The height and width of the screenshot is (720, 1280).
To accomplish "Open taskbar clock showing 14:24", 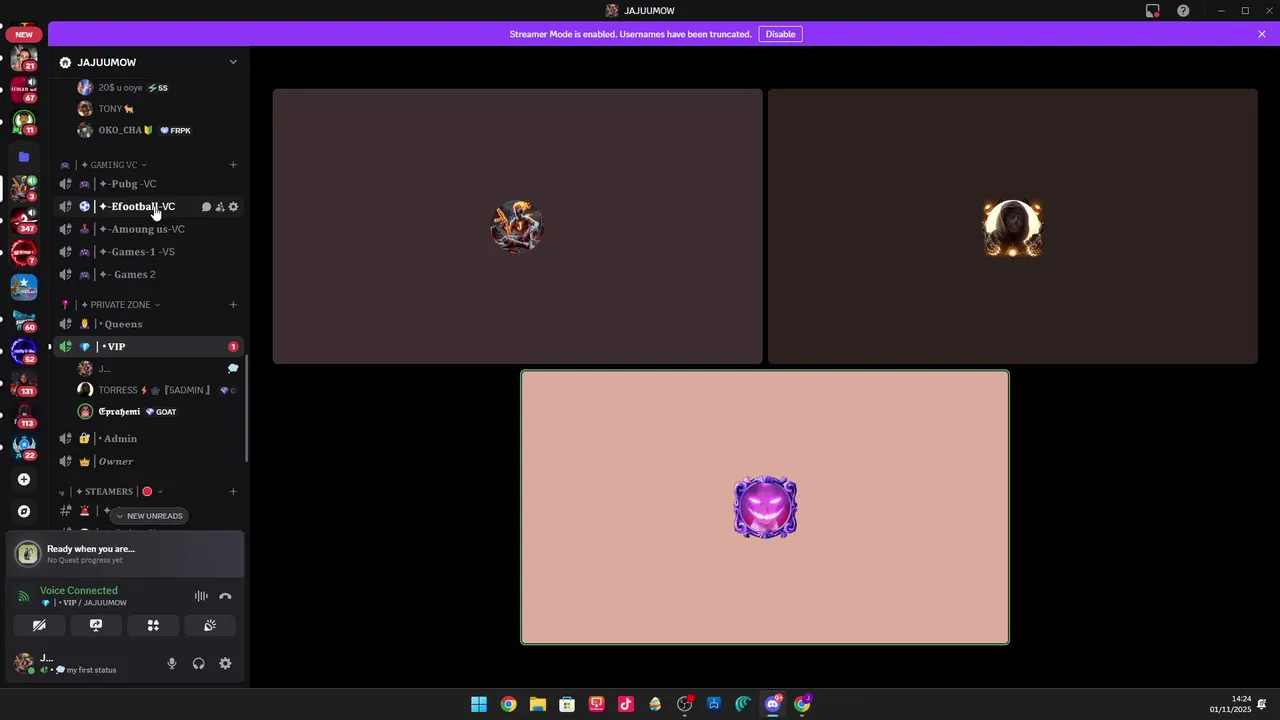I will point(1231,704).
